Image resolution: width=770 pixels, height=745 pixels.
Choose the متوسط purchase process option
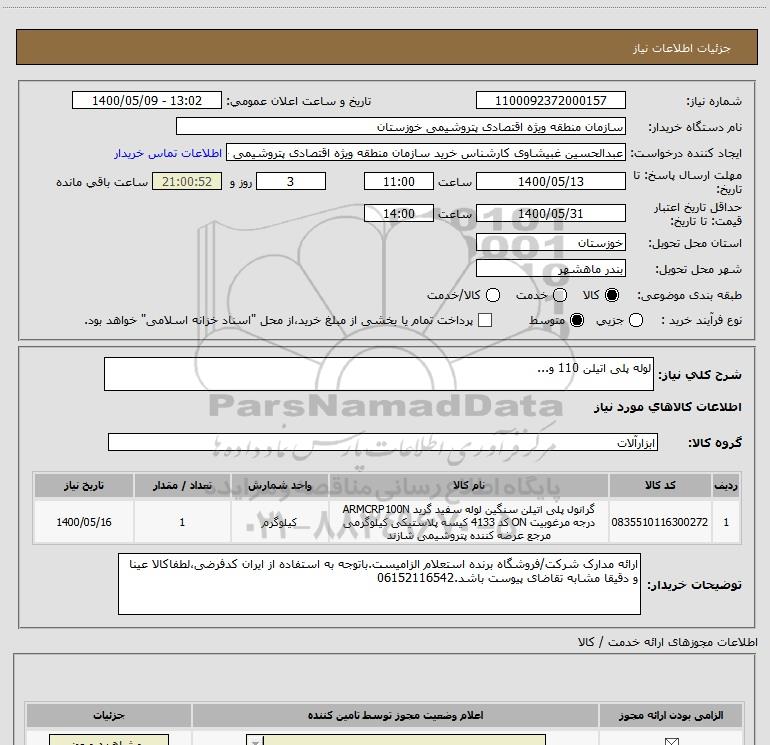tap(577, 321)
